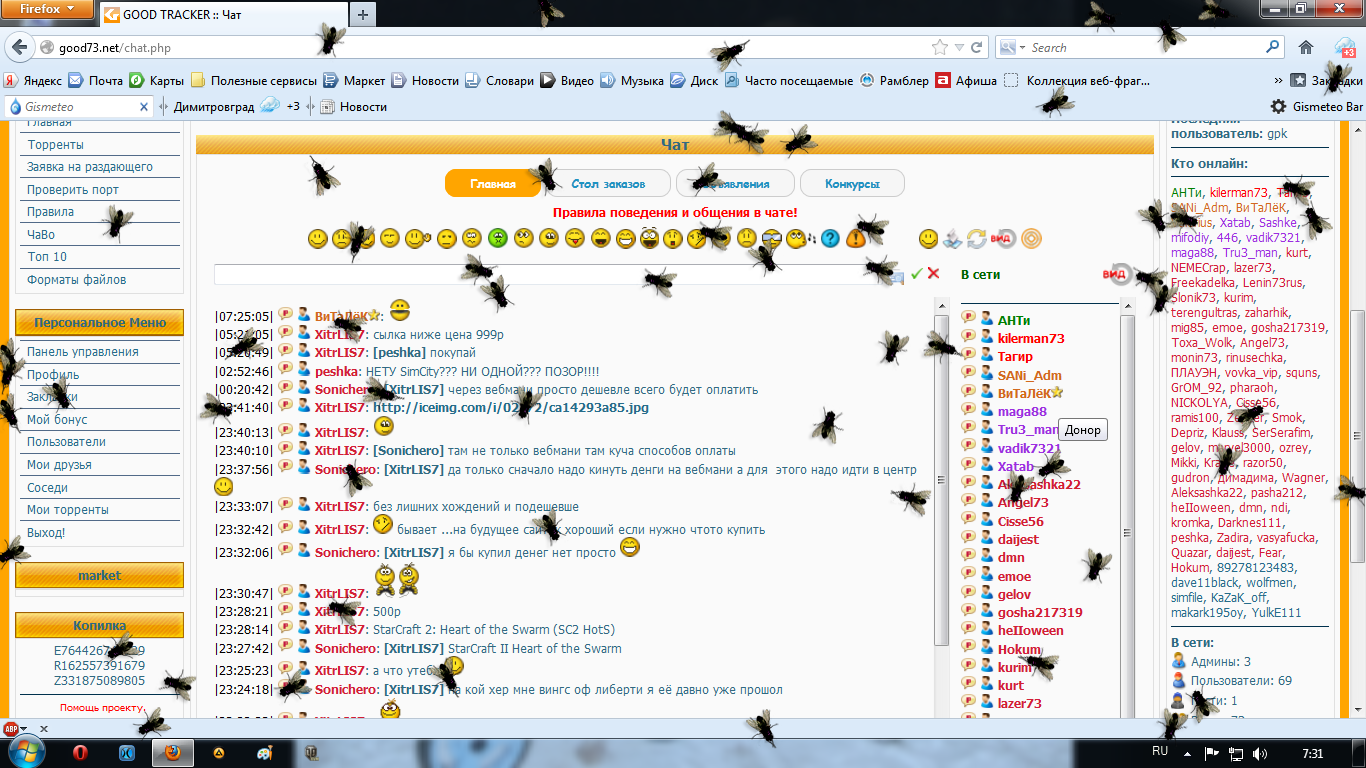The height and width of the screenshot is (768, 1366).
Task: Launch Opera from the Windows taskbar
Action: point(79,753)
